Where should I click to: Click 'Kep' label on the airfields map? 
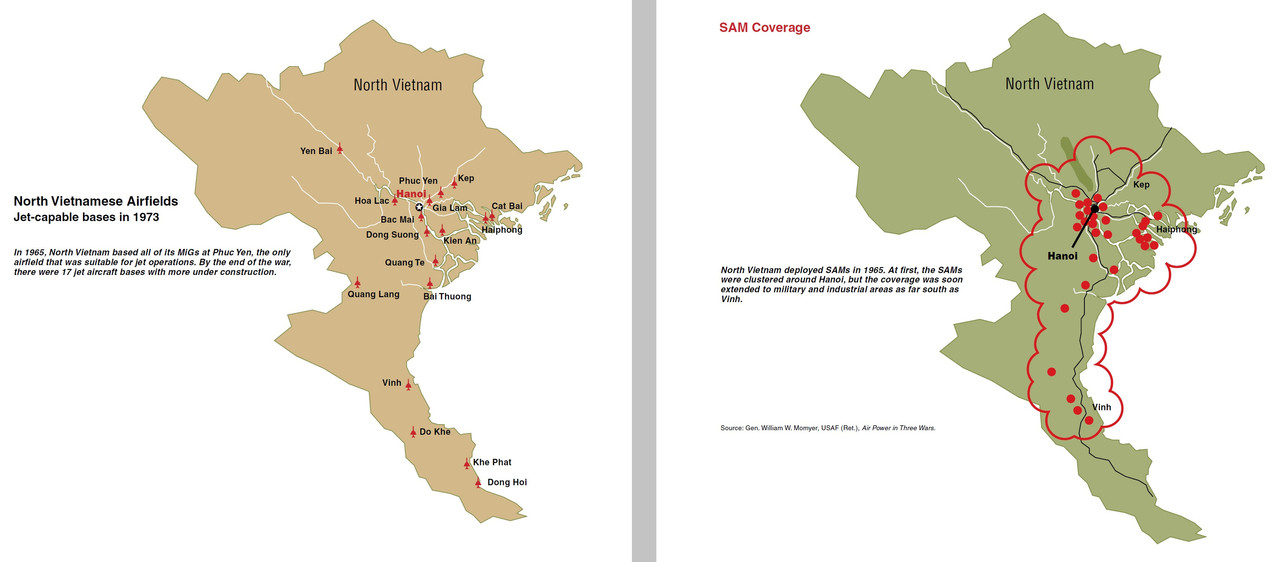click(466, 178)
